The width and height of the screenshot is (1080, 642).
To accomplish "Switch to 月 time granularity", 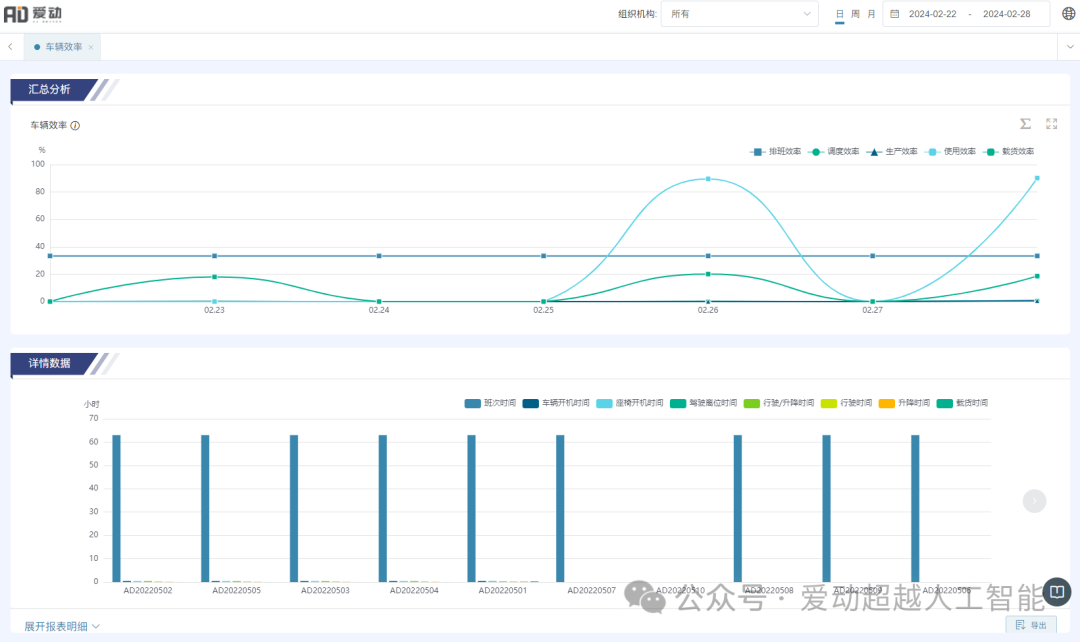I will 871,14.
